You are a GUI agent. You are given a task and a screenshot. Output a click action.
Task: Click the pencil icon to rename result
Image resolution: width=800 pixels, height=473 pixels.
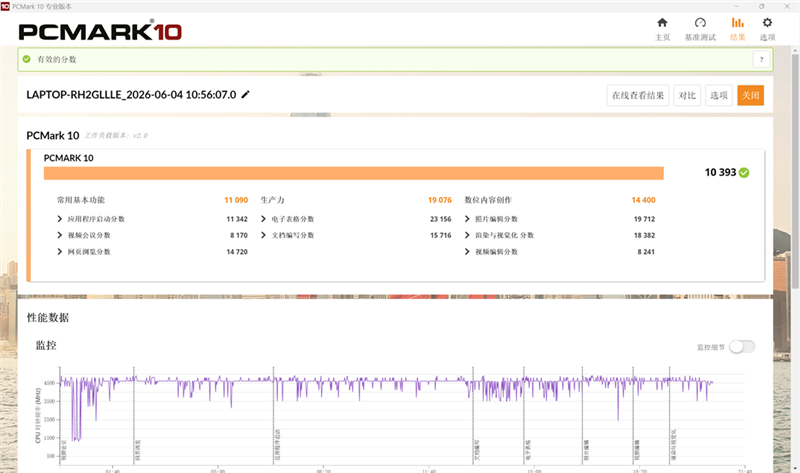pyautogui.click(x=245, y=94)
